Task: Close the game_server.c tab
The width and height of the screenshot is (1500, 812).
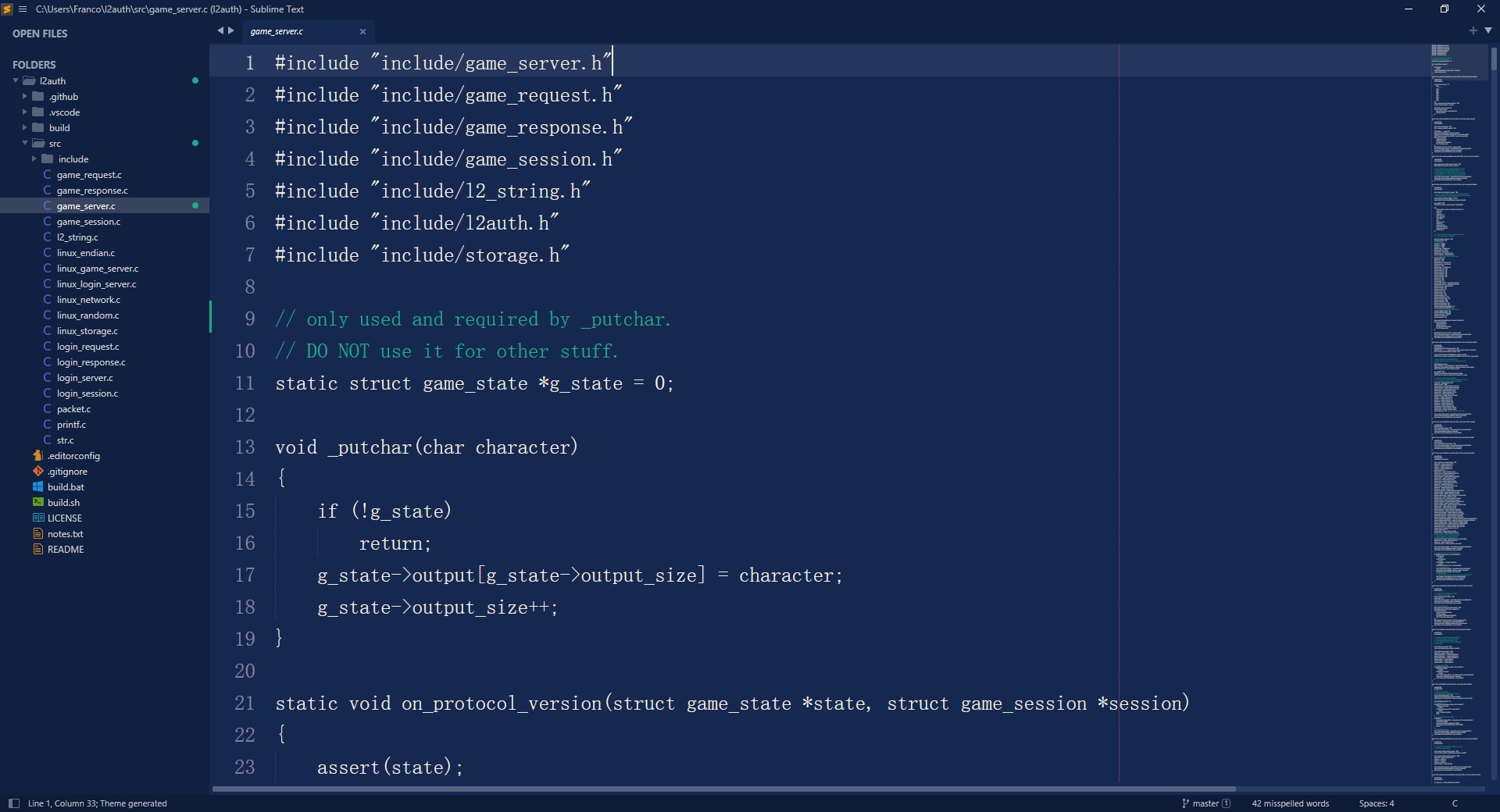Action: (x=362, y=32)
